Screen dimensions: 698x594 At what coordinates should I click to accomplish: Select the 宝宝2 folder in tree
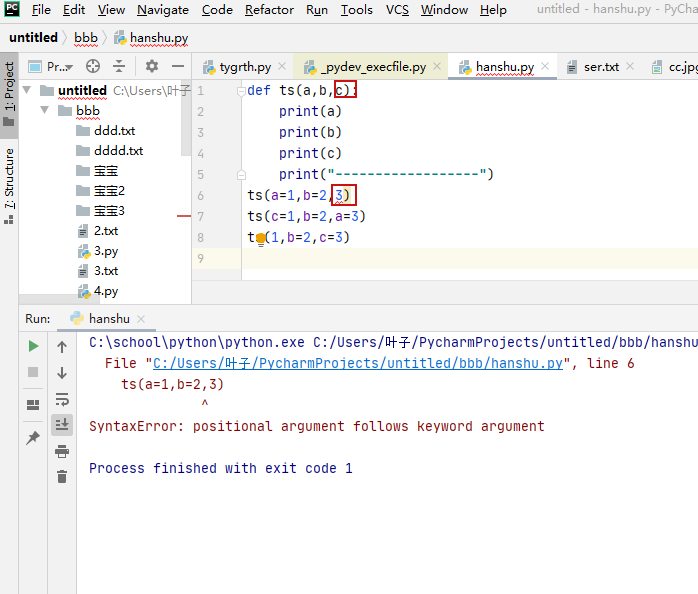pos(101,191)
